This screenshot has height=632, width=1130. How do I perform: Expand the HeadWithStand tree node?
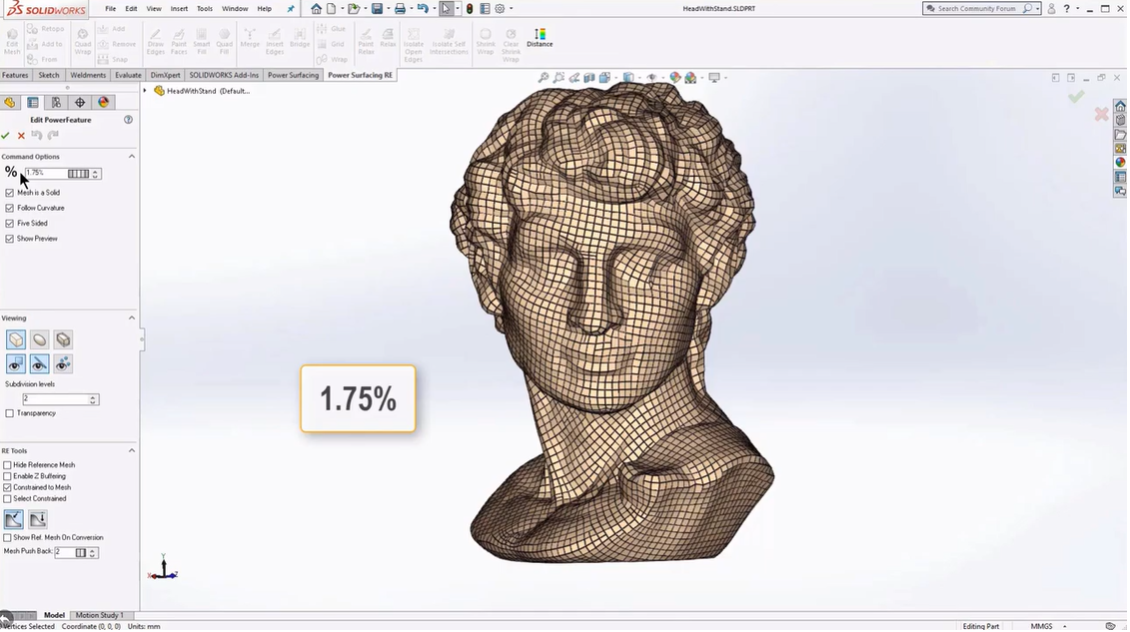(145, 91)
